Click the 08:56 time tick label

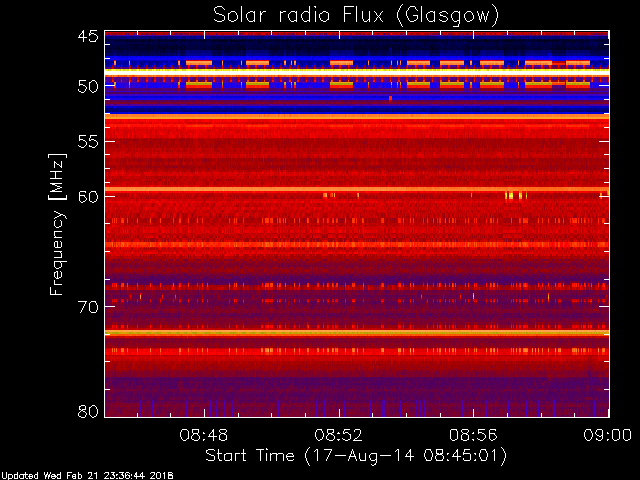473,435
